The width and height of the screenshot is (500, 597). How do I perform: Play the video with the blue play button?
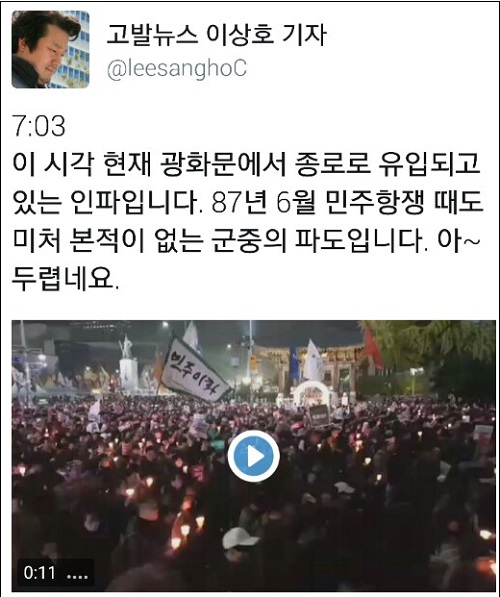click(x=253, y=456)
